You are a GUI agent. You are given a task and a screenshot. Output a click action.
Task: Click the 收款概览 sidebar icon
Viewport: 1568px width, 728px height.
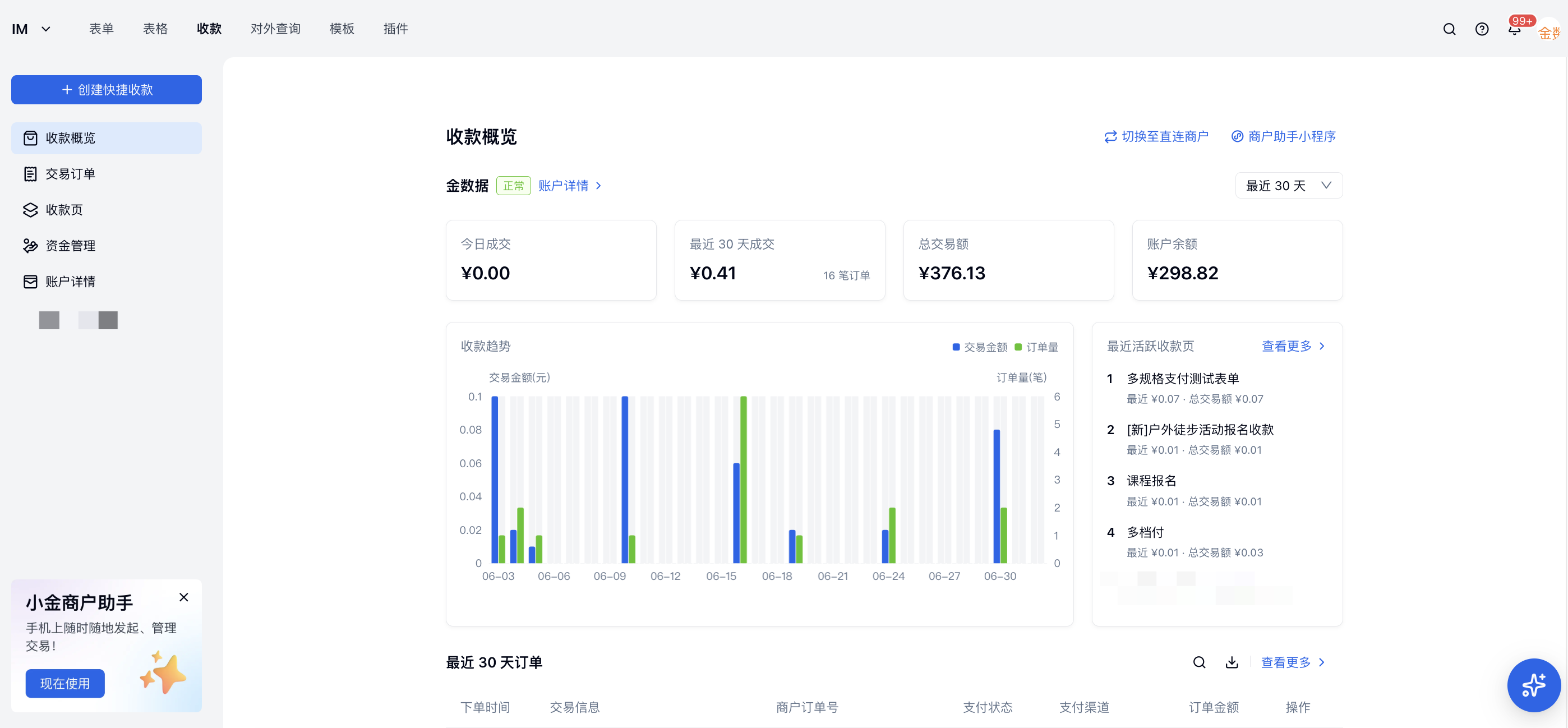pyautogui.click(x=30, y=138)
